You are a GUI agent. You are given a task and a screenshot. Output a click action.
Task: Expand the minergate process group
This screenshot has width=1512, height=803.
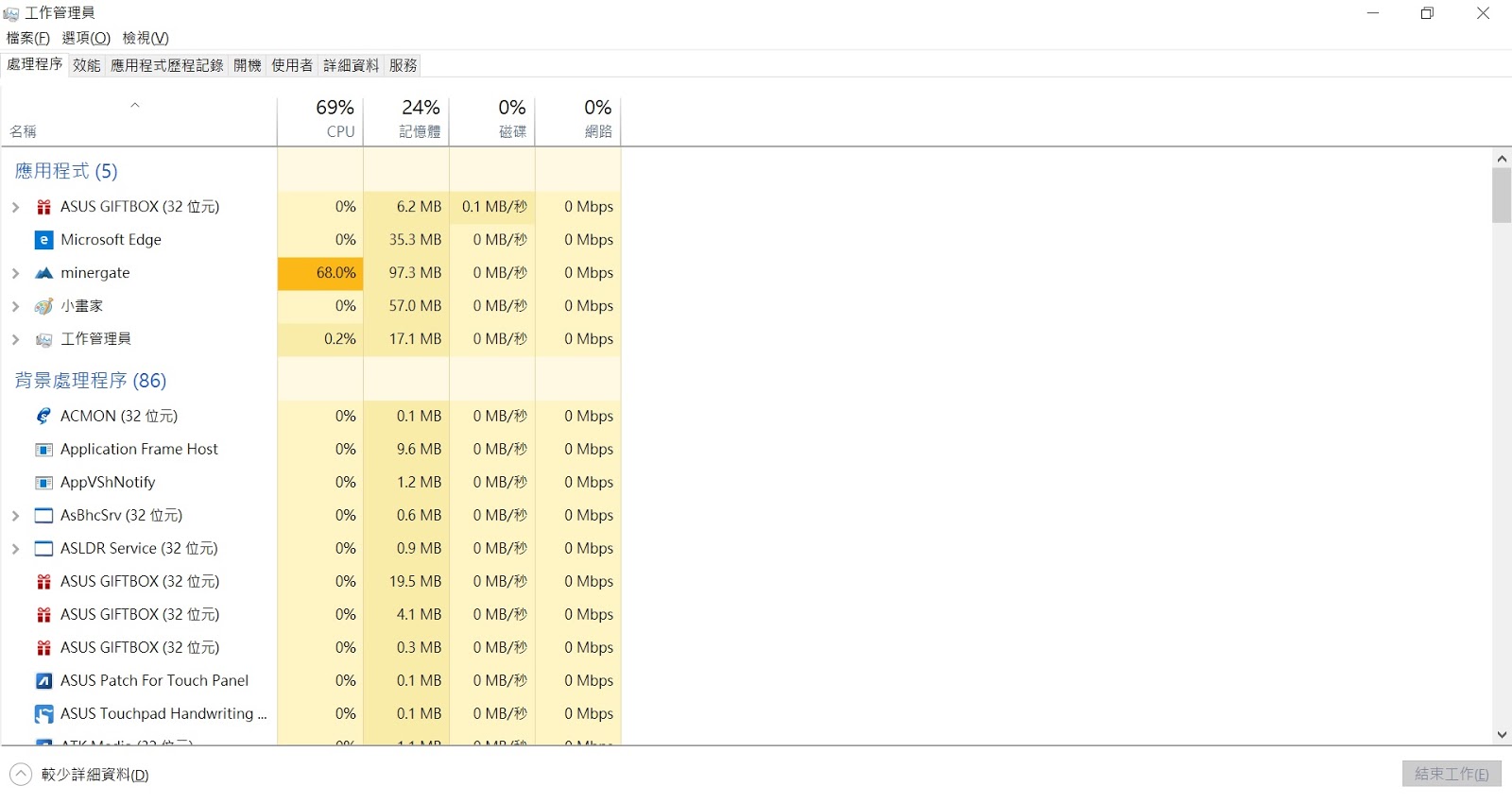[15, 273]
